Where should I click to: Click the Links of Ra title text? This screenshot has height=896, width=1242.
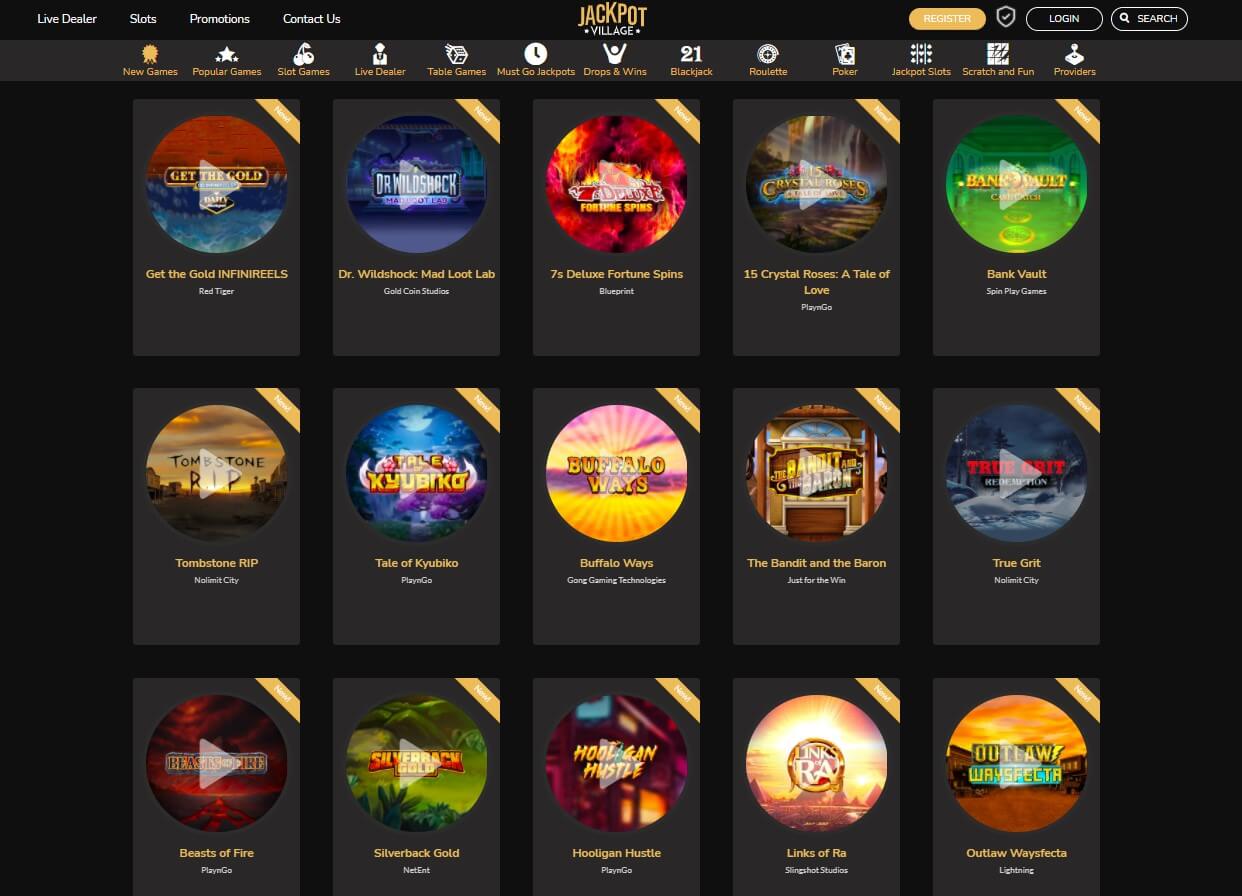pyautogui.click(x=816, y=853)
